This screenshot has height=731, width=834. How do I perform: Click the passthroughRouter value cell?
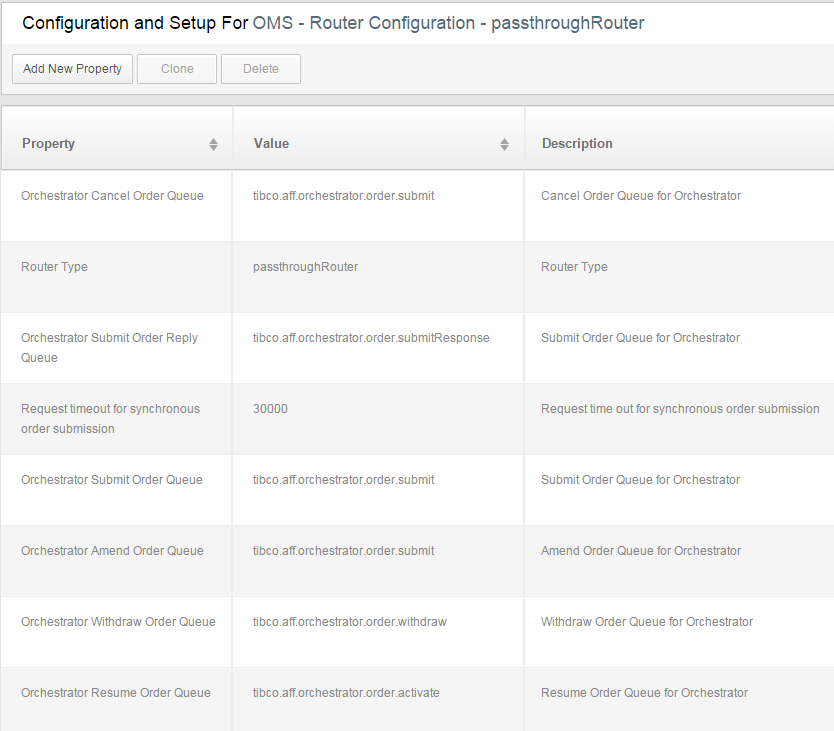[306, 267]
